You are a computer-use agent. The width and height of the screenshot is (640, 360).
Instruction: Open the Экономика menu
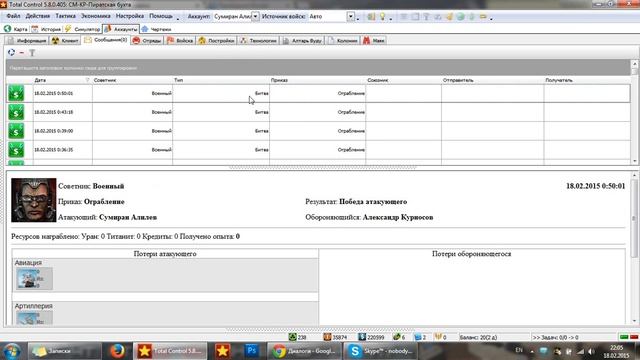[x=96, y=16]
